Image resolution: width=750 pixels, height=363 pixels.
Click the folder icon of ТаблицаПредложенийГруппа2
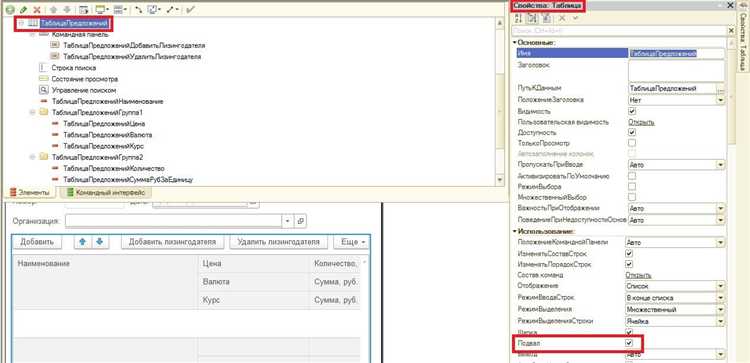[43, 157]
